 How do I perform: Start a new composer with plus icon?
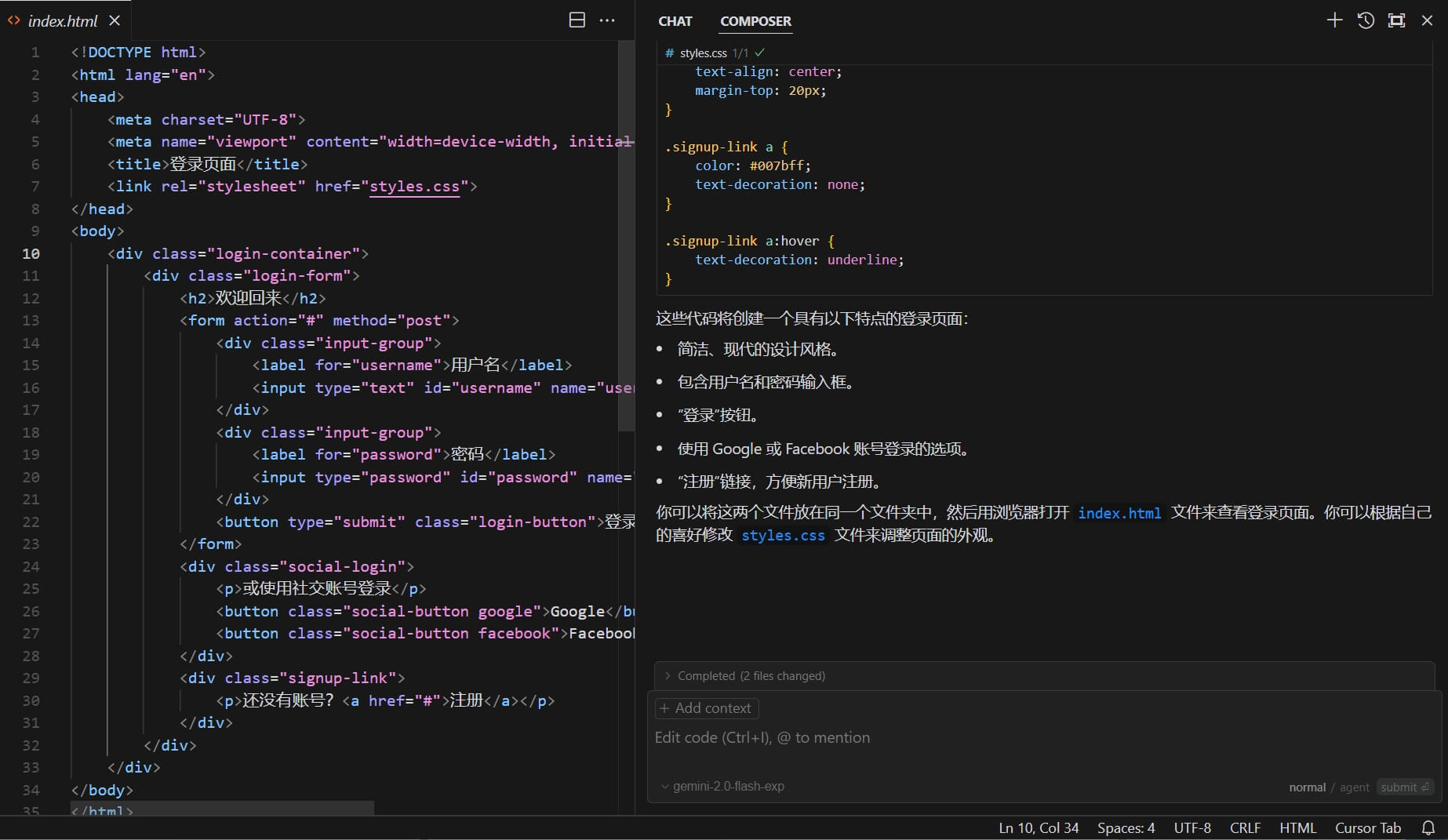1334,20
